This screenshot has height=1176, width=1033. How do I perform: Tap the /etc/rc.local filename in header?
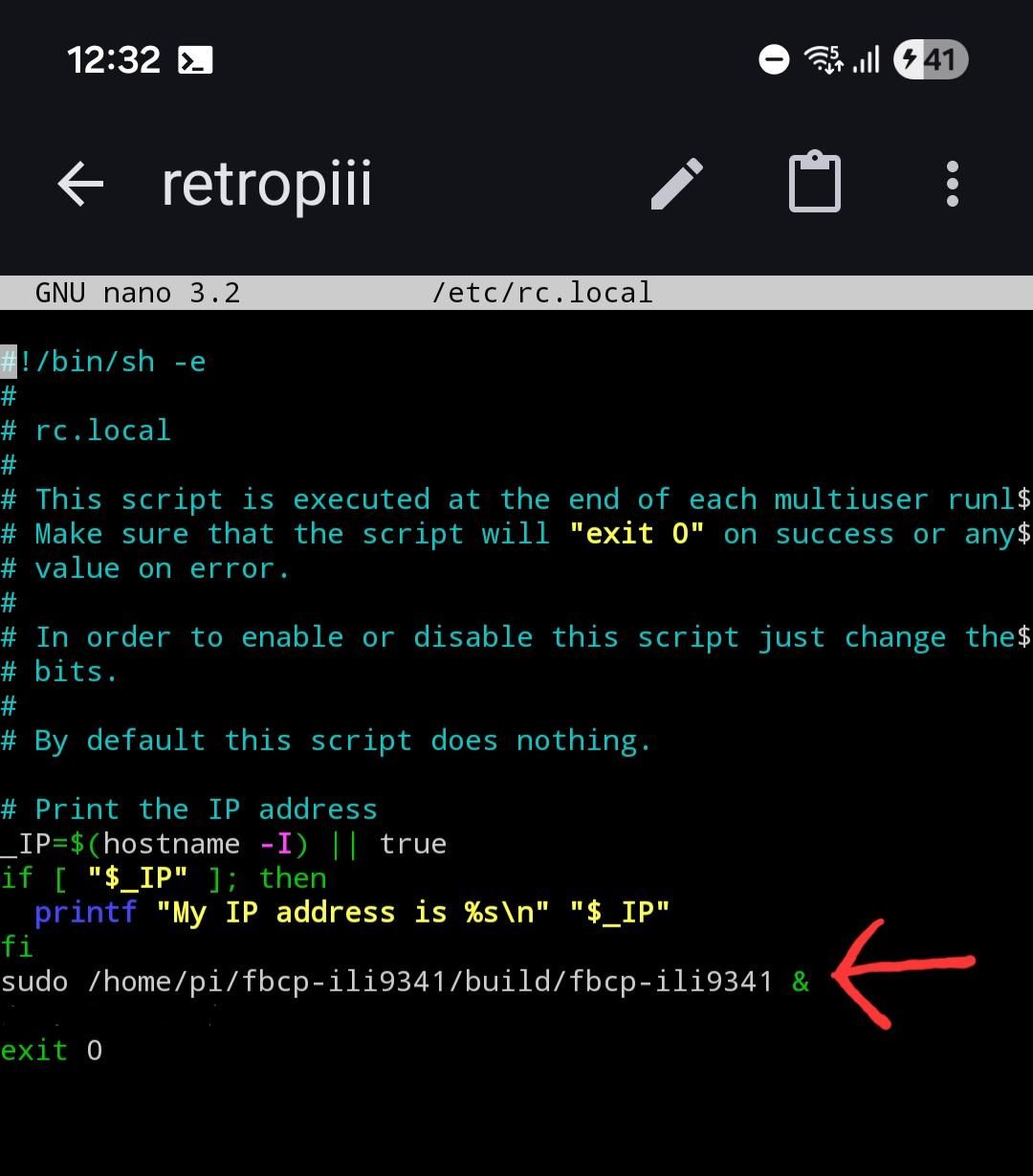click(x=541, y=292)
